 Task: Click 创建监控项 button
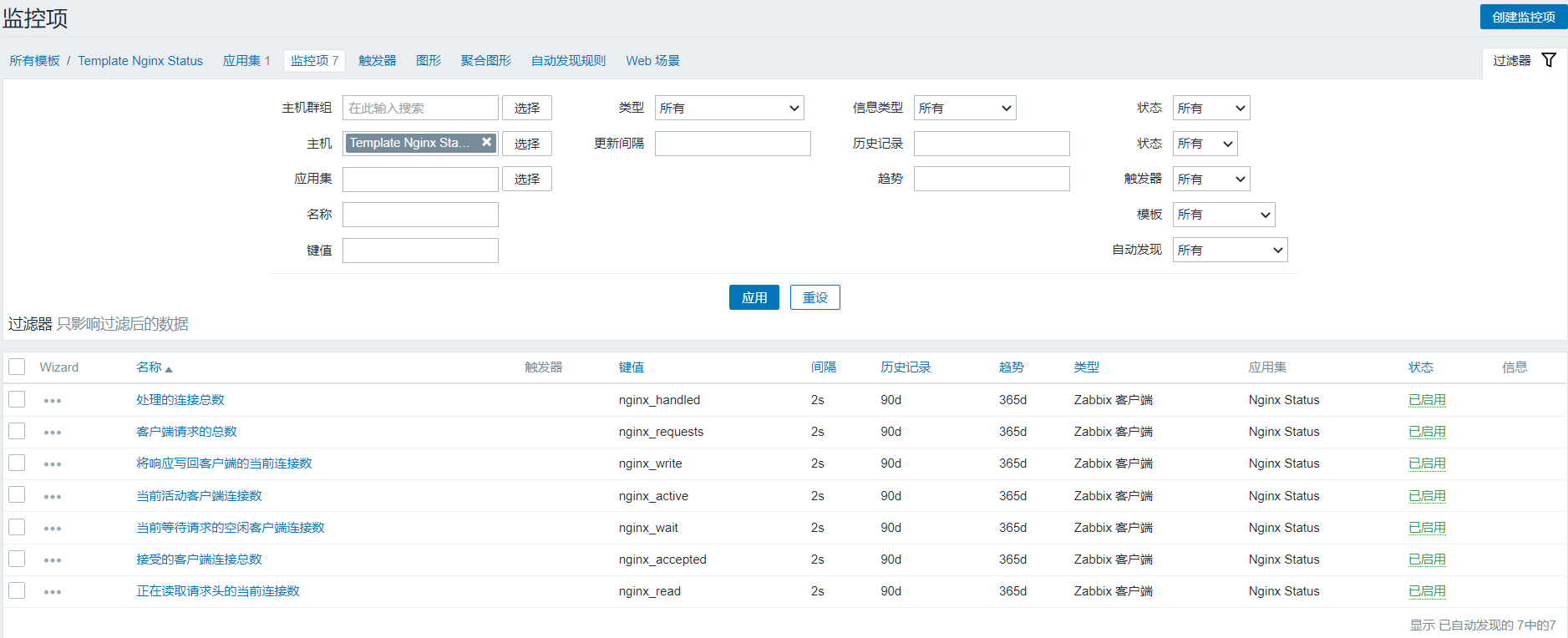[x=1524, y=17]
